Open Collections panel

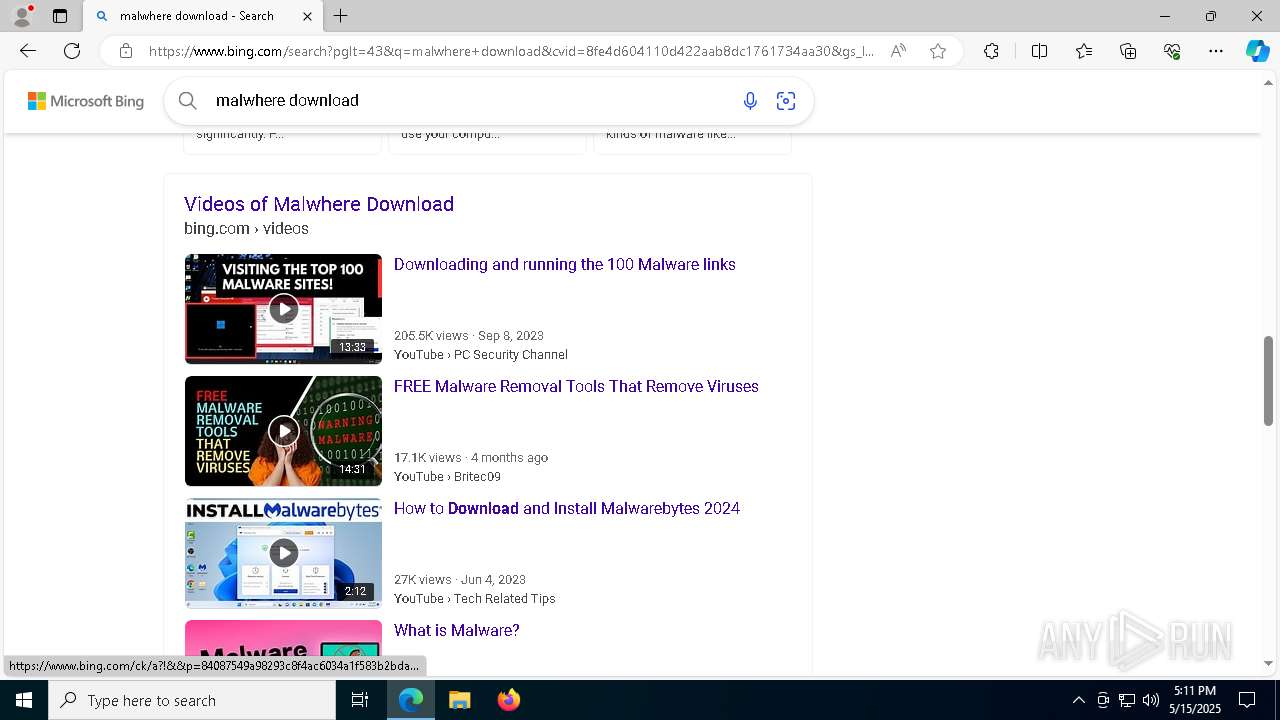(1128, 51)
